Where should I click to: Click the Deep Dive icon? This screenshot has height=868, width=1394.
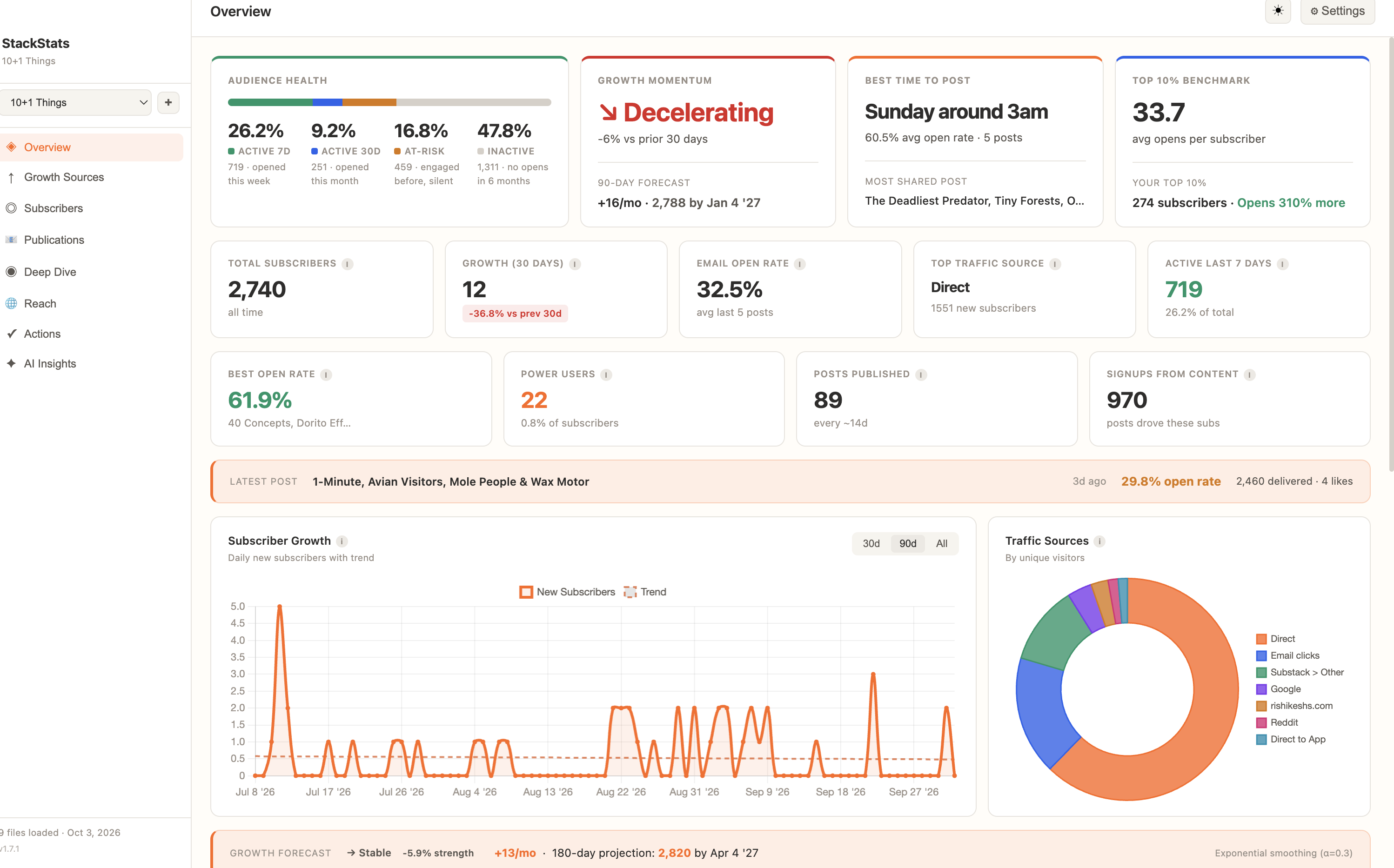11,272
